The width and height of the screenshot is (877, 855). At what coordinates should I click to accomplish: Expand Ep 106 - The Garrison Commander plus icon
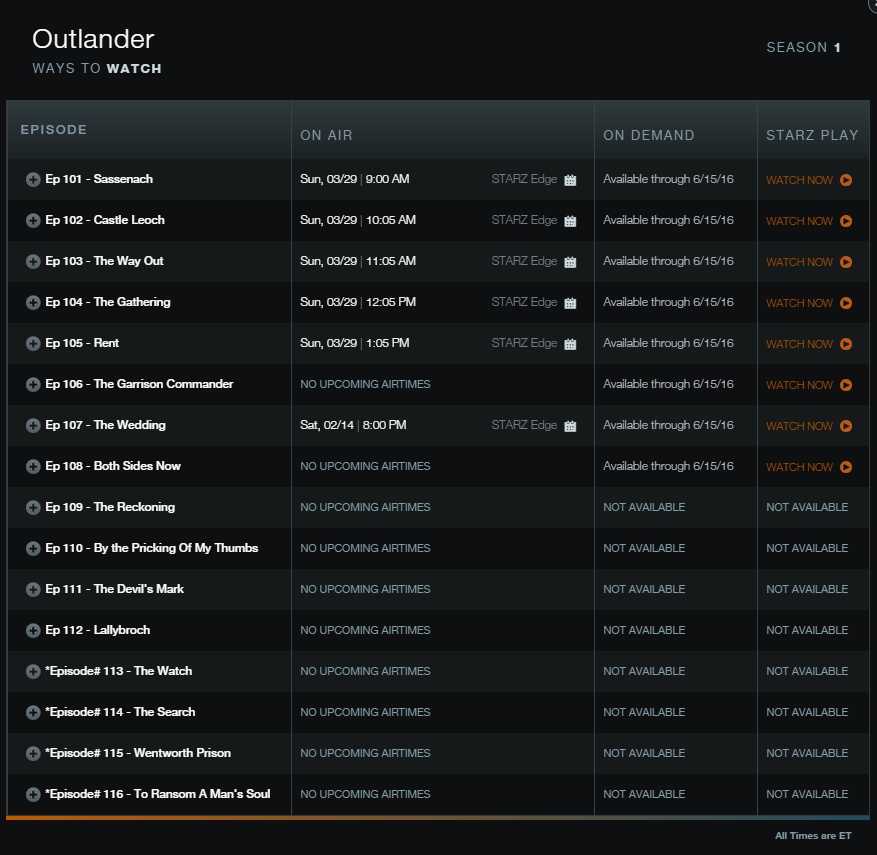pos(33,384)
